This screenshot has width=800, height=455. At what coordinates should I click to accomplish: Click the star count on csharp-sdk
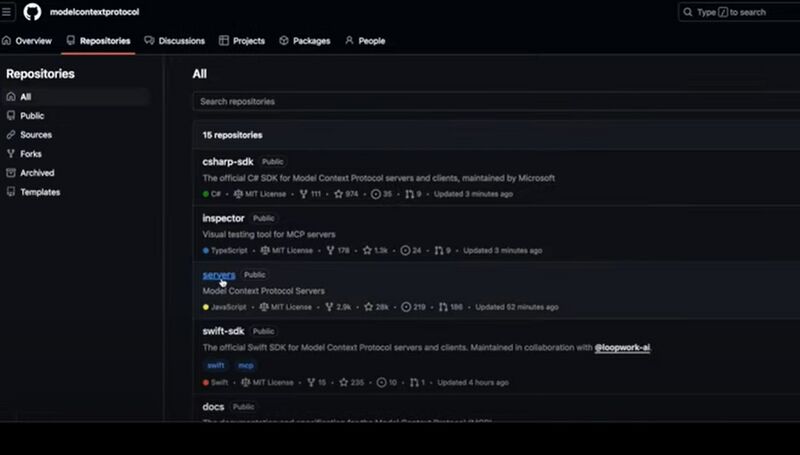pos(347,194)
